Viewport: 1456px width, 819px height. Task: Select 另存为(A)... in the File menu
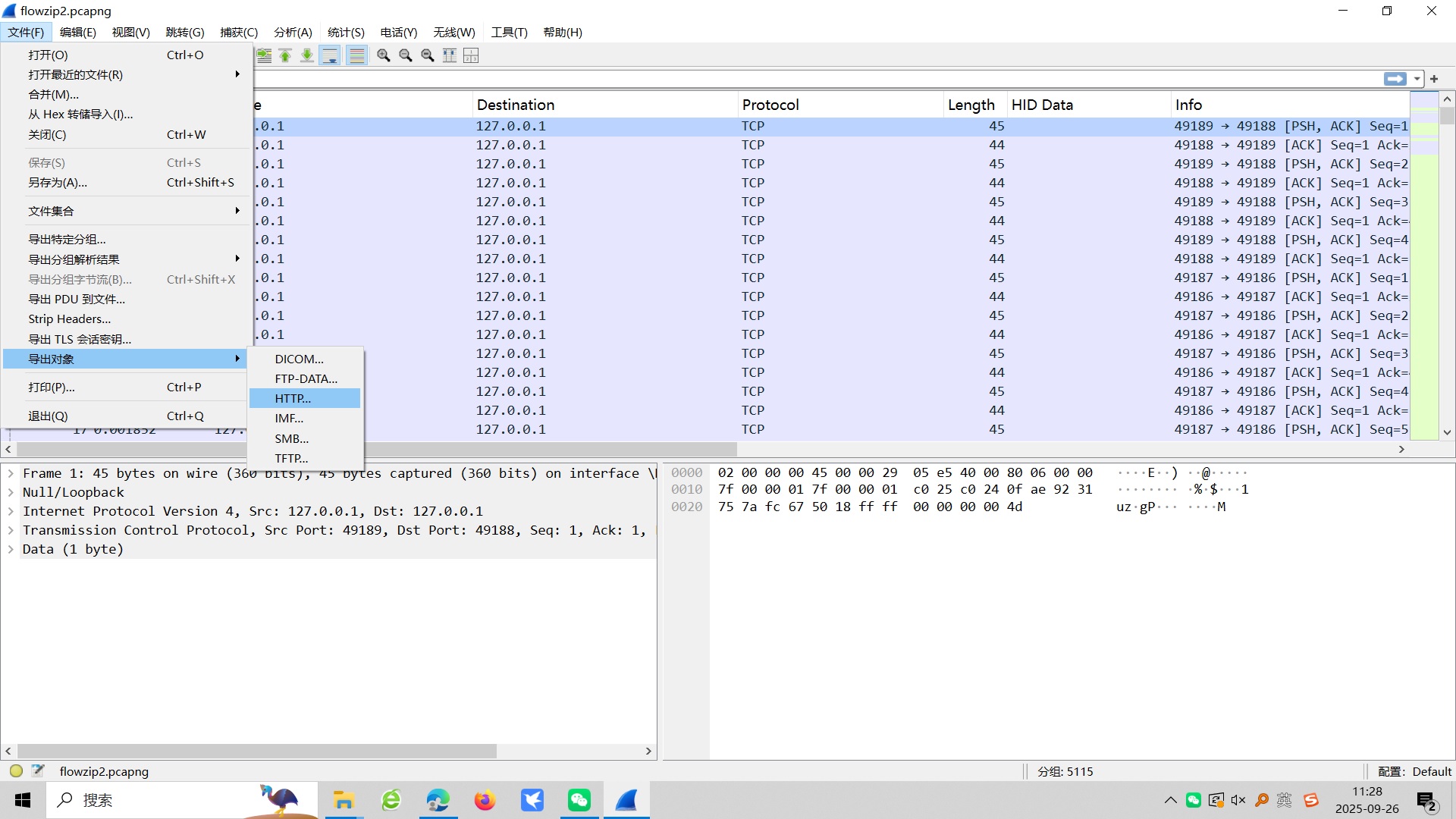[58, 183]
